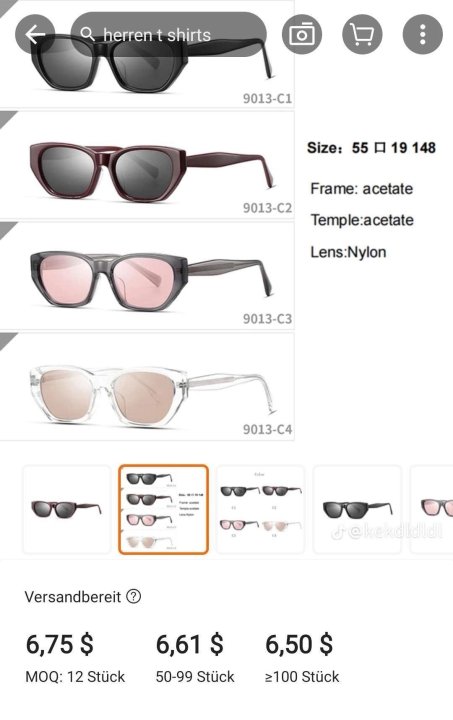Select the 6,50 $ ≥100 Stück price tier
453x720 pixels.
302,658
